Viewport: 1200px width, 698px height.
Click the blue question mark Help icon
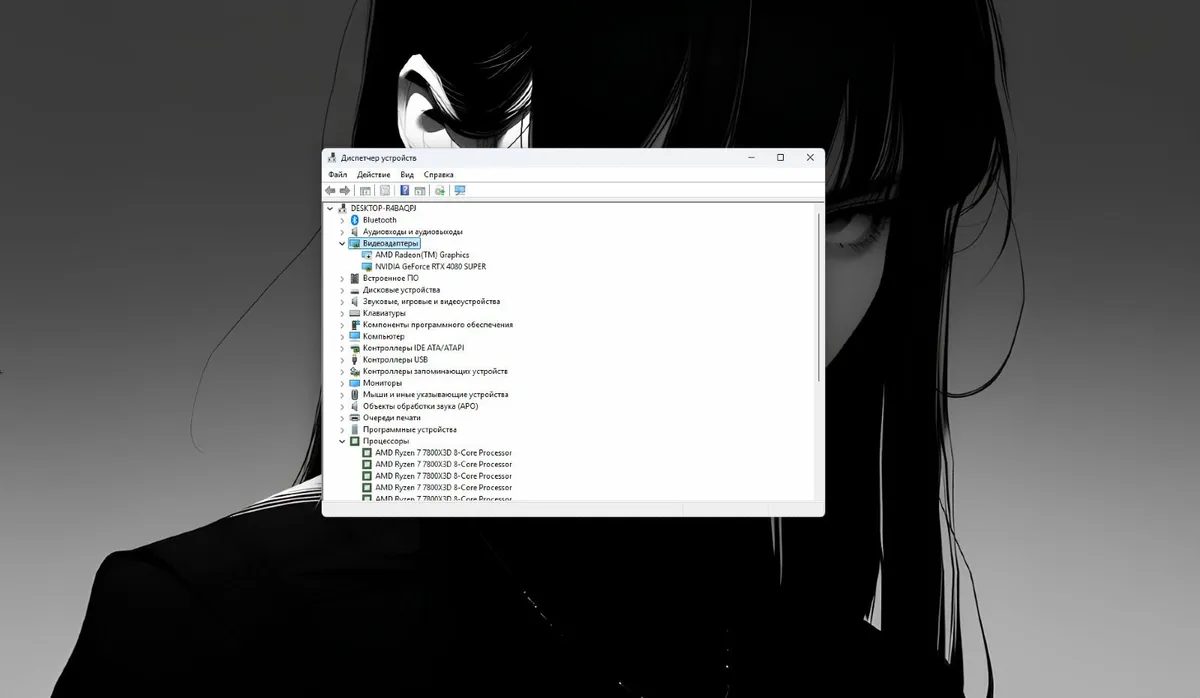(x=405, y=190)
